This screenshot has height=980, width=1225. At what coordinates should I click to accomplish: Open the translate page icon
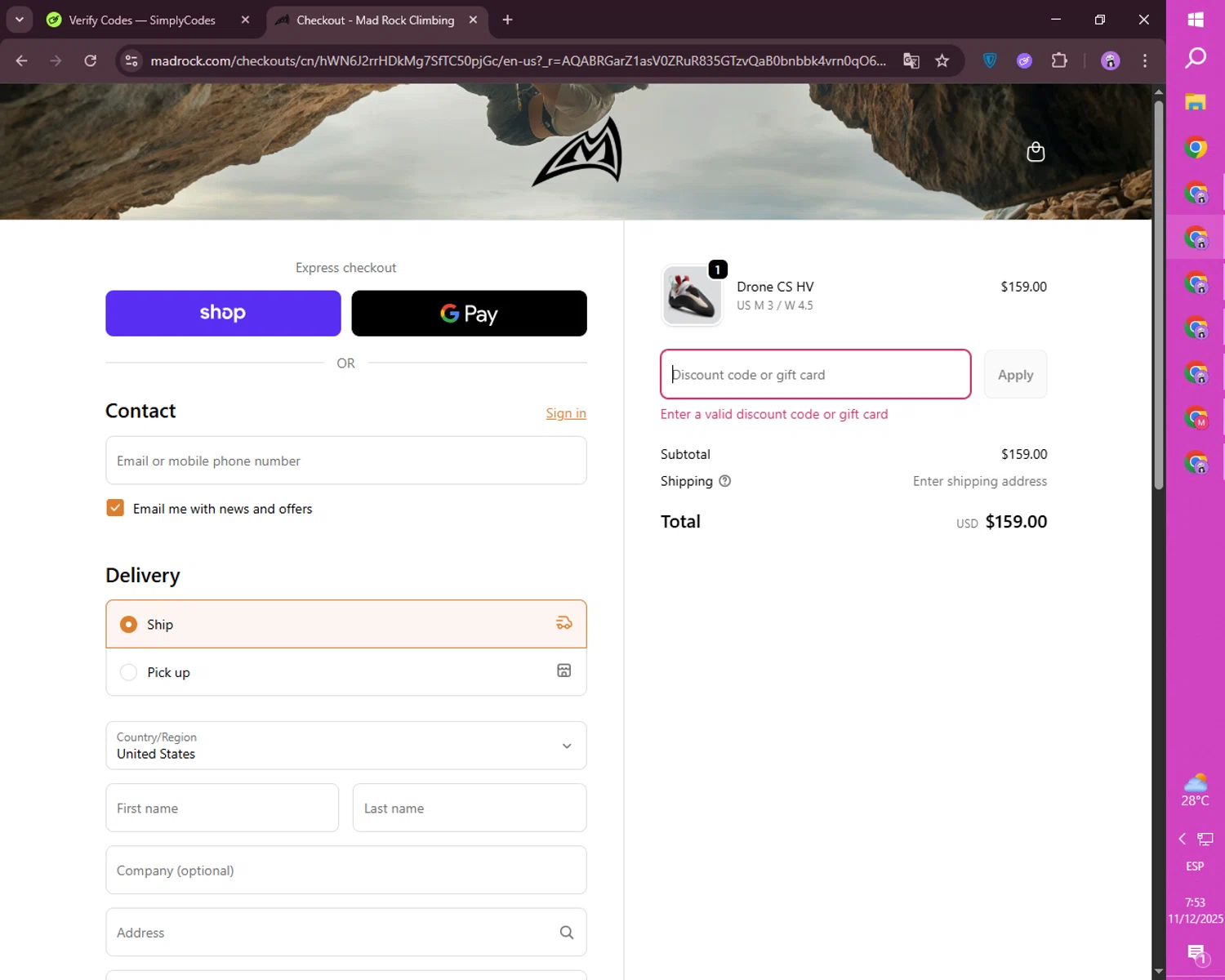[911, 60]
